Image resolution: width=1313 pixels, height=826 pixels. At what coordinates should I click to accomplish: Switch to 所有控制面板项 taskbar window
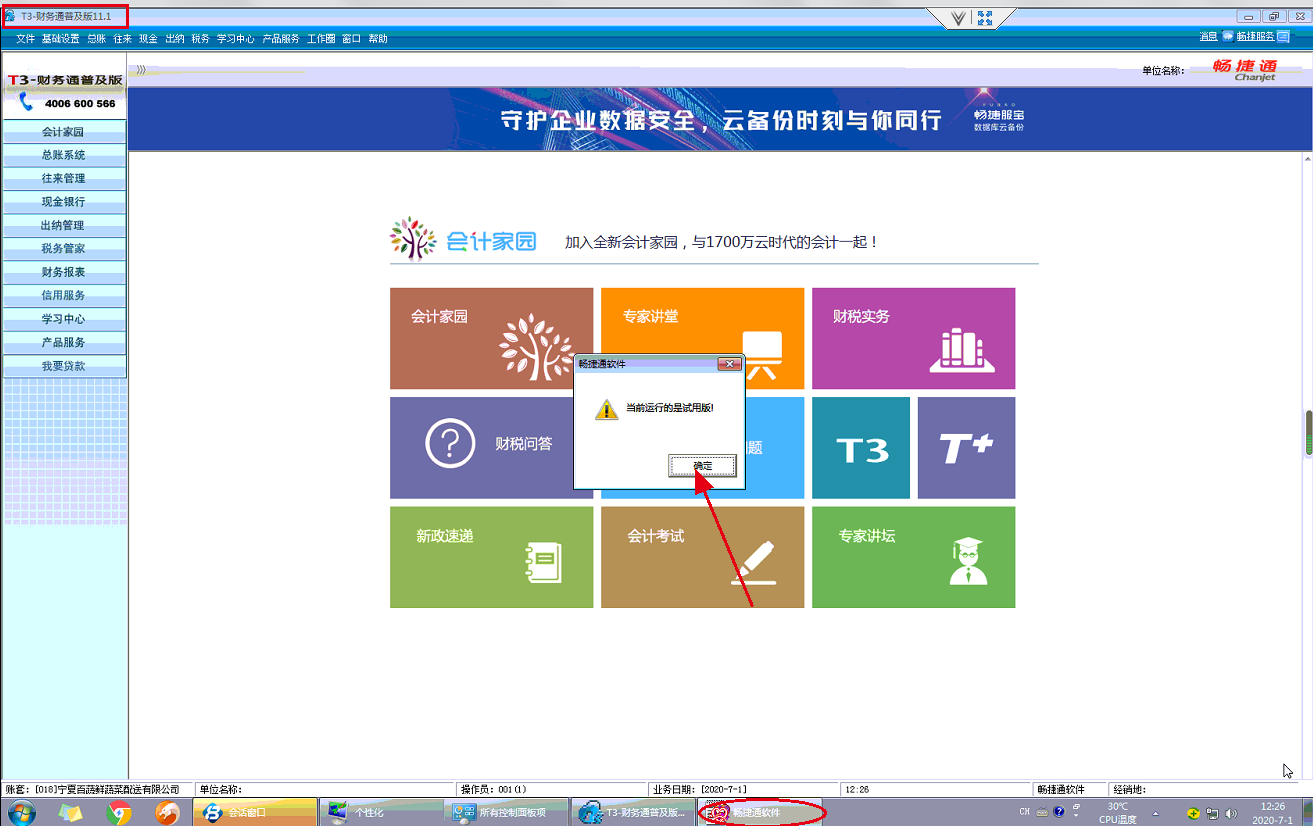click(x=506, y=812)
